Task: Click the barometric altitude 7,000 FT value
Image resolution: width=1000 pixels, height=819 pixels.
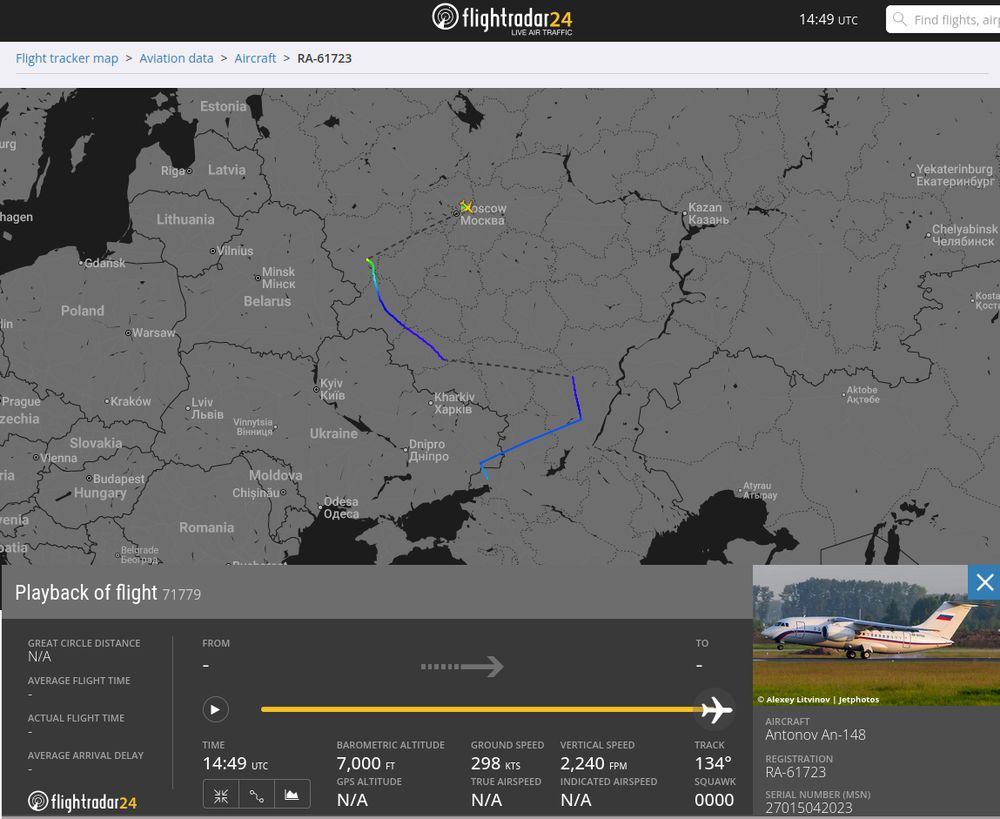Action: pos(366,763)
